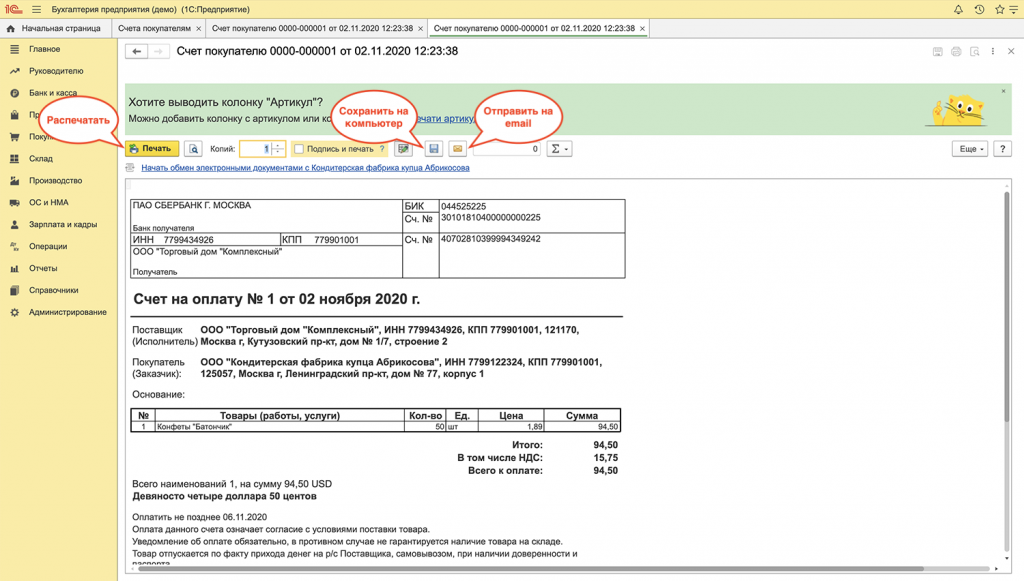Expand the Еще dropdown button
Screen dimensions: 1024x581
[x=970, y=149]
